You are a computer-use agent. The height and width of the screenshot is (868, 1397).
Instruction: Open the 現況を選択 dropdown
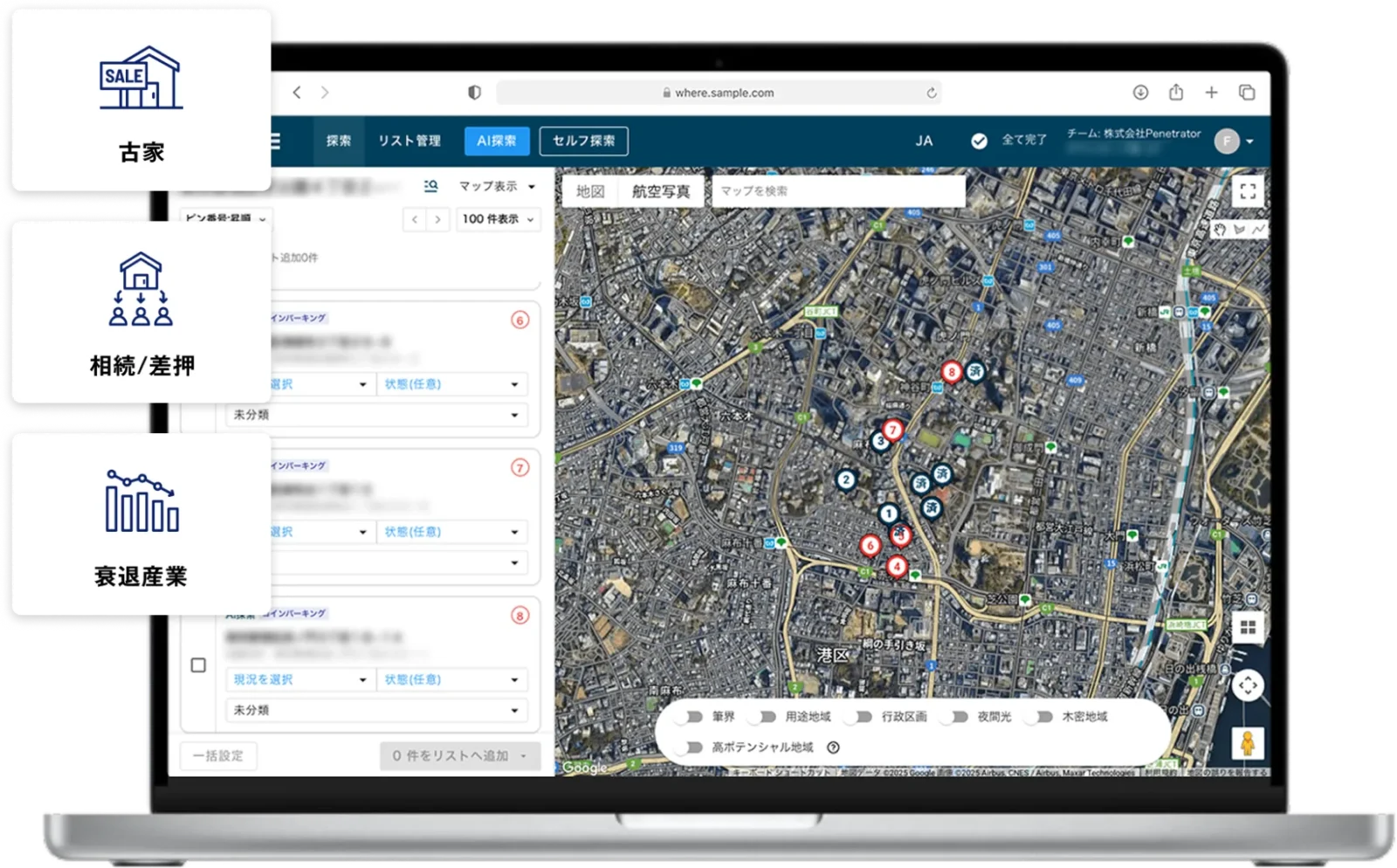point(299,679)
